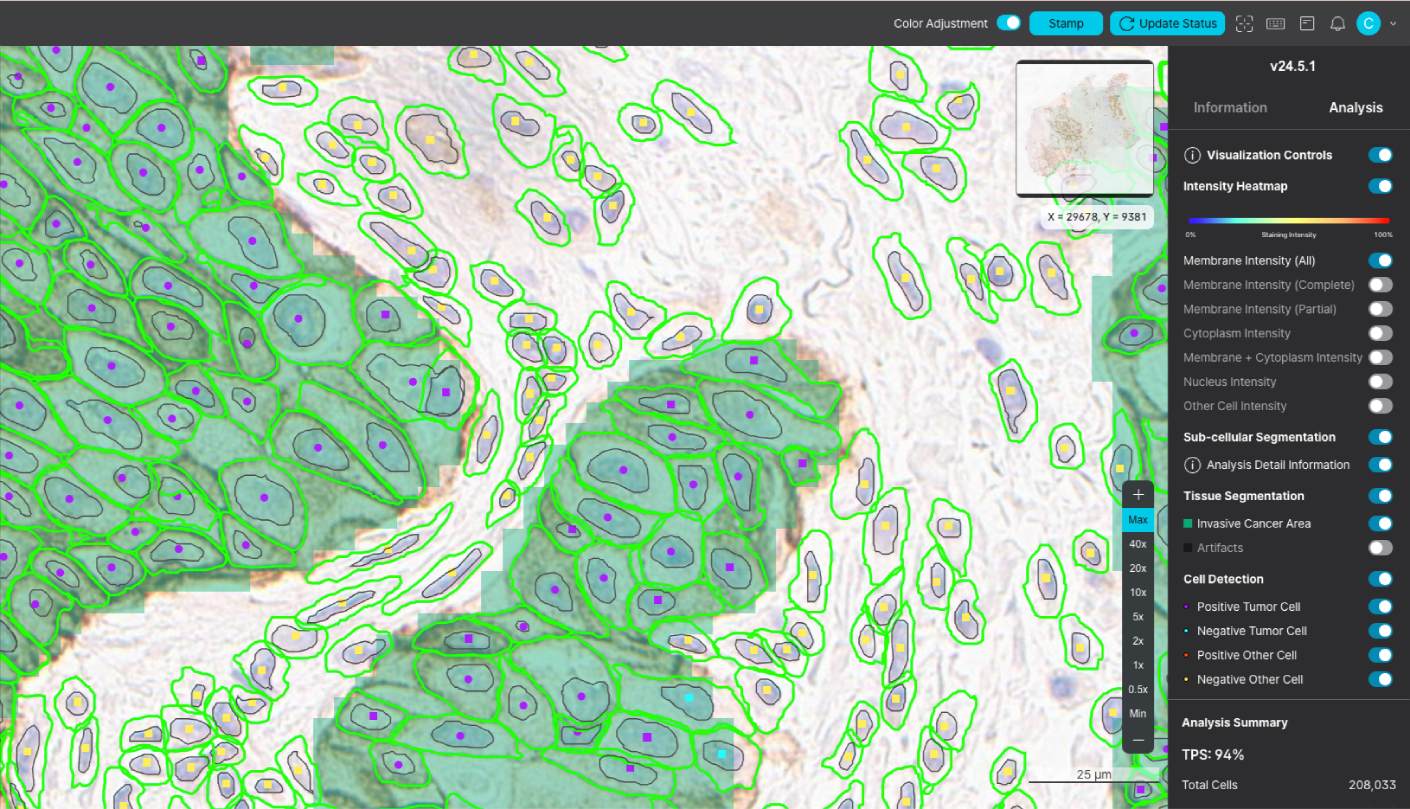Click the report panel icon beside the bell
Viewport: 1410px width, 809px height.
point(1307,23)
